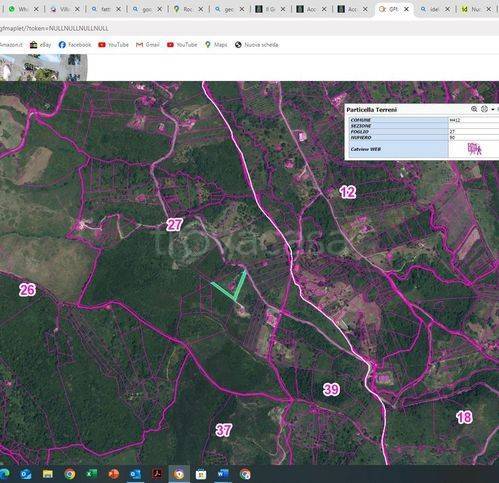Open Adobe Acrobat from the taskbar
Viewport: 499px width, 483px height.
pyautogui.click(x=157, y=474)
